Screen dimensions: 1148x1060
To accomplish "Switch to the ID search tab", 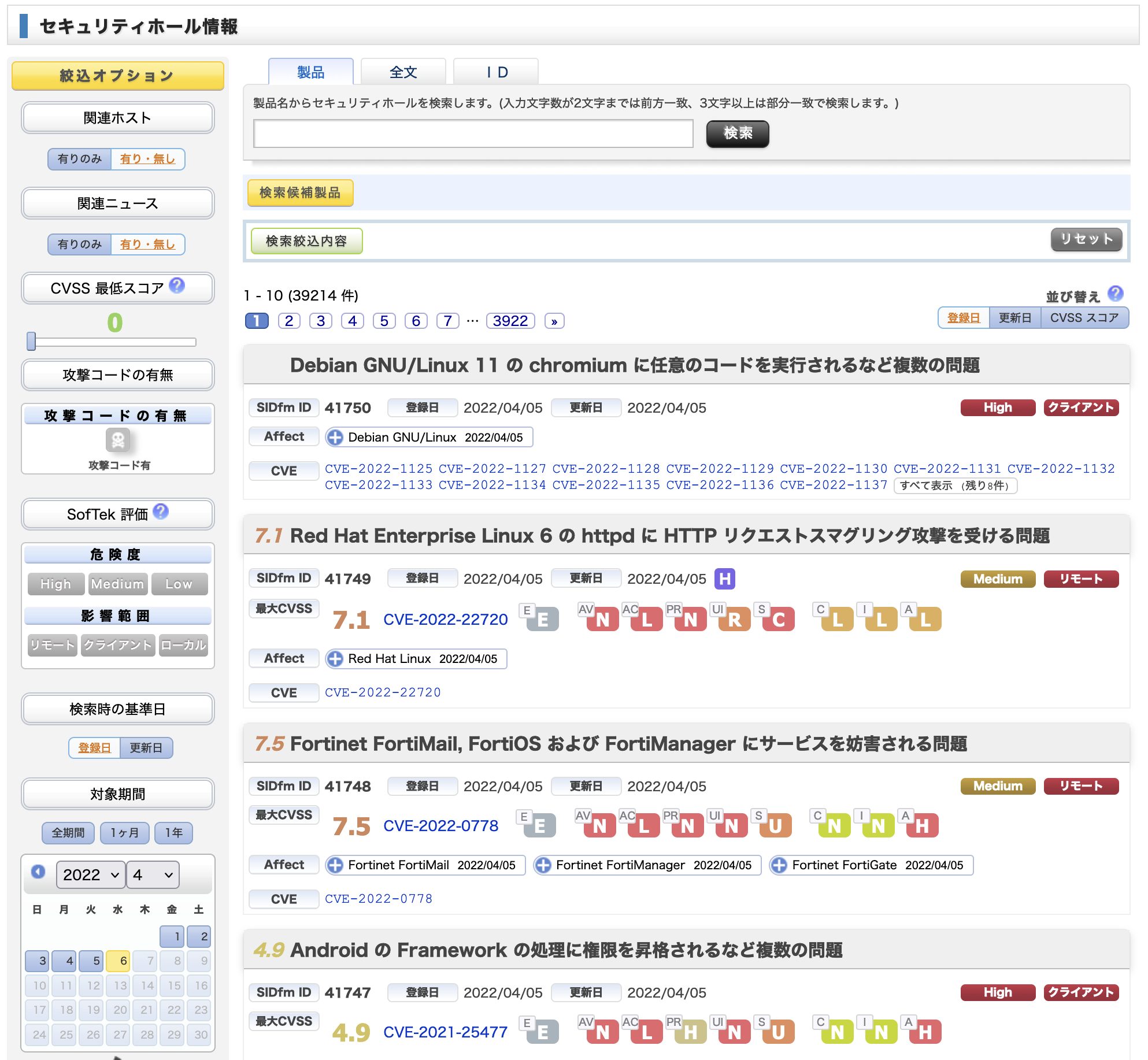I will pos(496,72).
